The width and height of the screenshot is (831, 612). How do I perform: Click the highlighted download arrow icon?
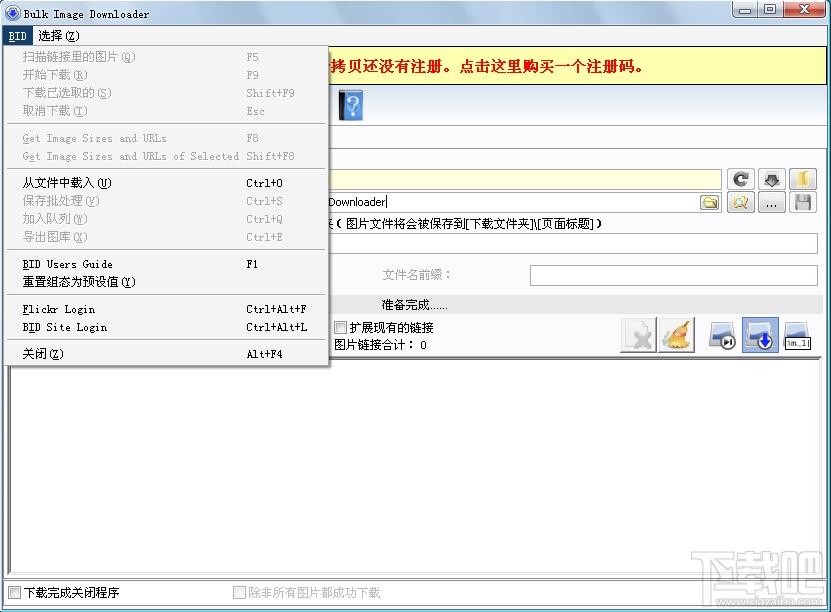[760, 335]
